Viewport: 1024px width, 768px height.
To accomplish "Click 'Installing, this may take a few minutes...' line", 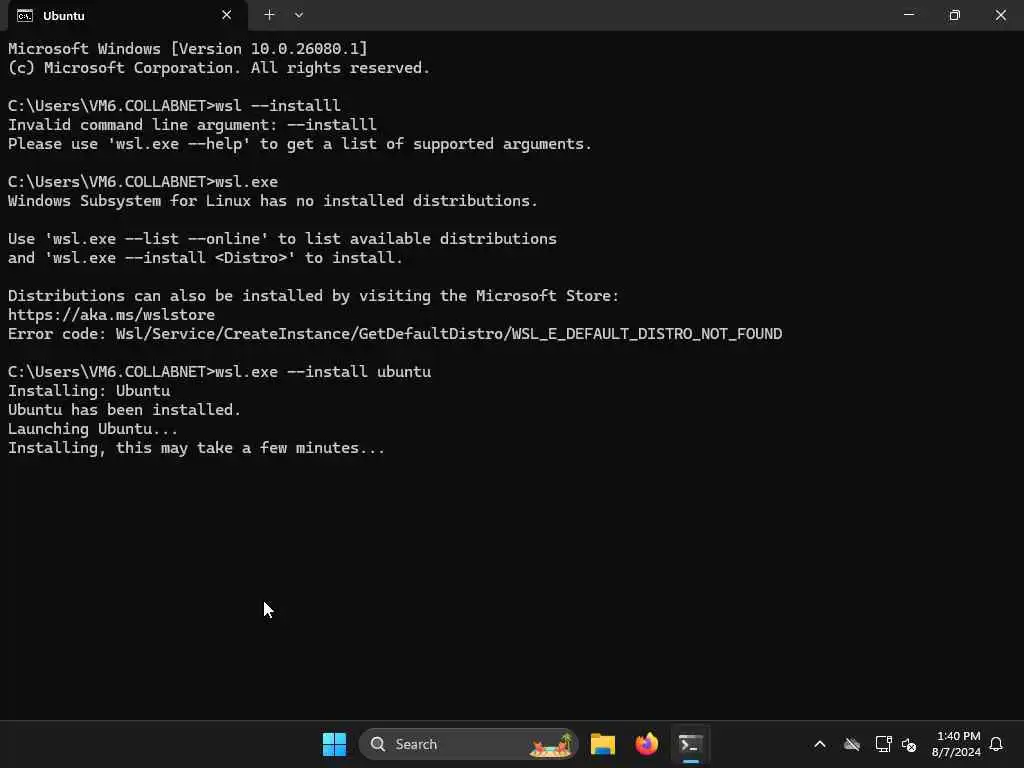I will (x=197, y=447).
